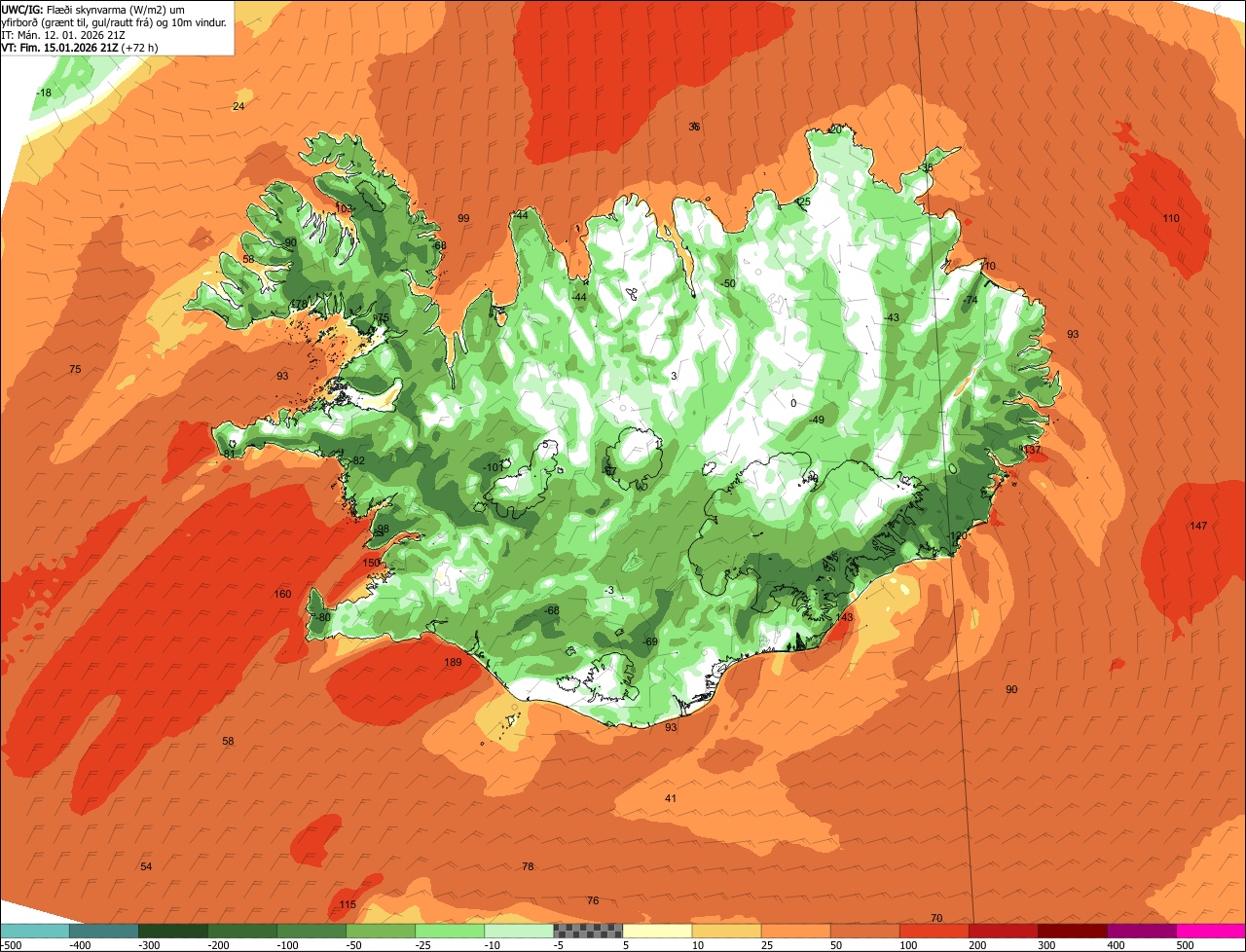
Task: Click the '103' value in the Westfjords
Action: (x=344, y=208)
